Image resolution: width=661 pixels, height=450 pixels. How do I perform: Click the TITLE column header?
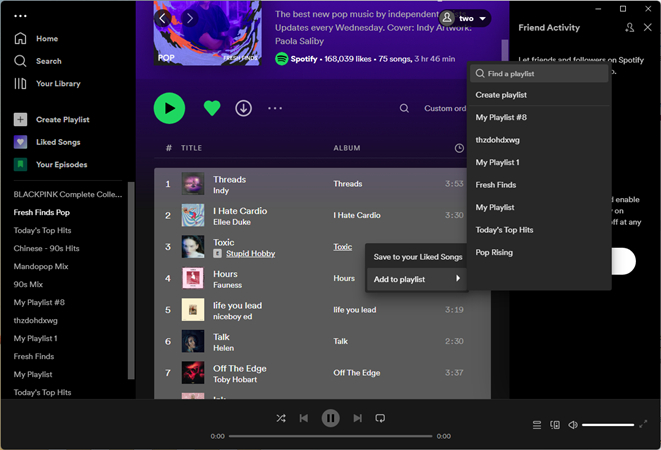pos(191,148)
